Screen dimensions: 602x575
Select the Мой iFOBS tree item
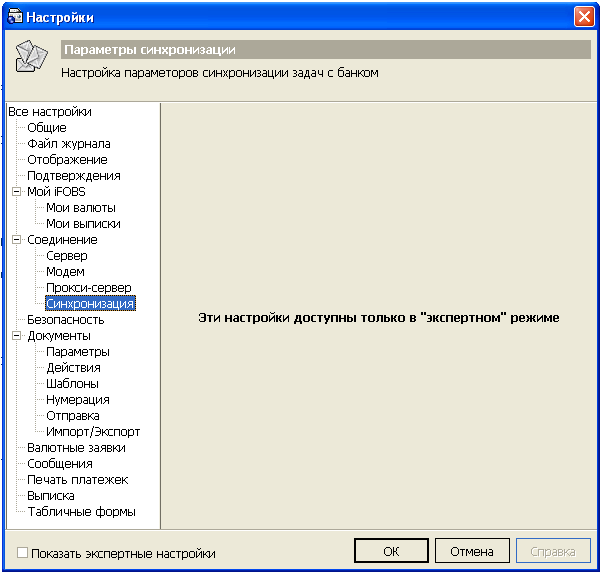pos(56,192)
